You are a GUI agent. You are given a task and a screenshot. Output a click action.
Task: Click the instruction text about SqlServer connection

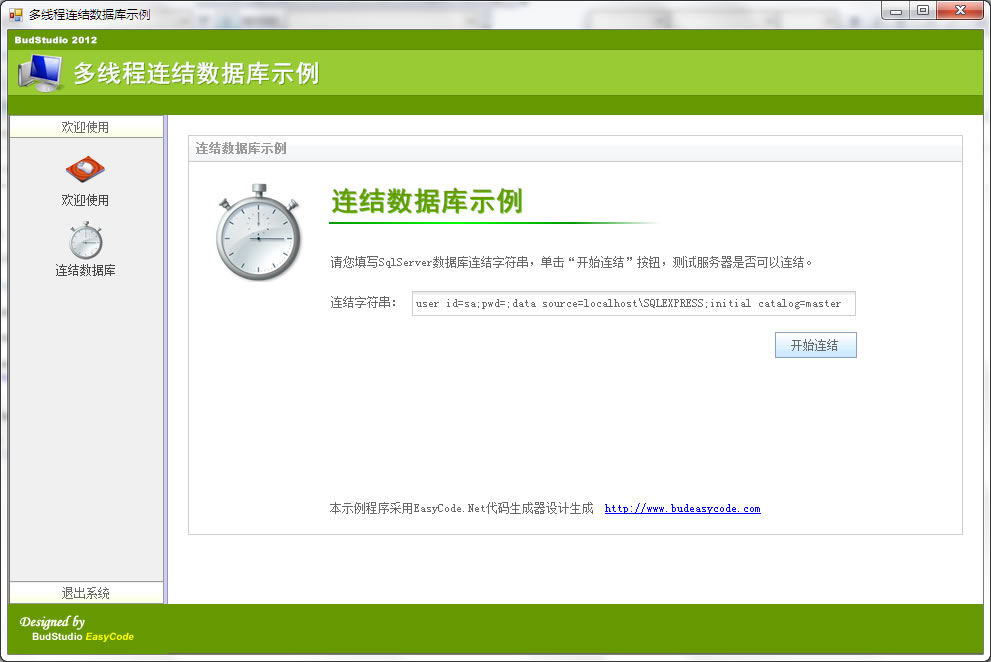571,262
